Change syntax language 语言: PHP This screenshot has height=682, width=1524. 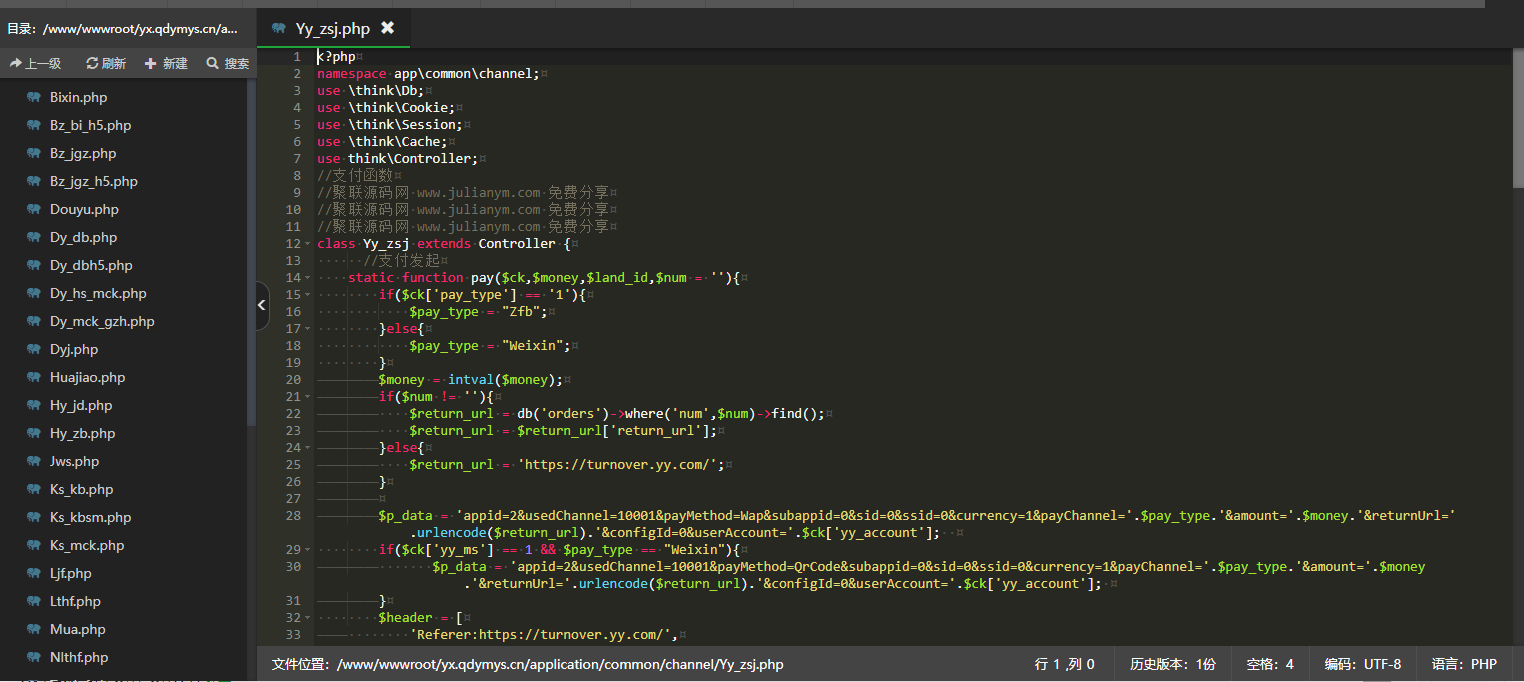tap(1464, 664)
